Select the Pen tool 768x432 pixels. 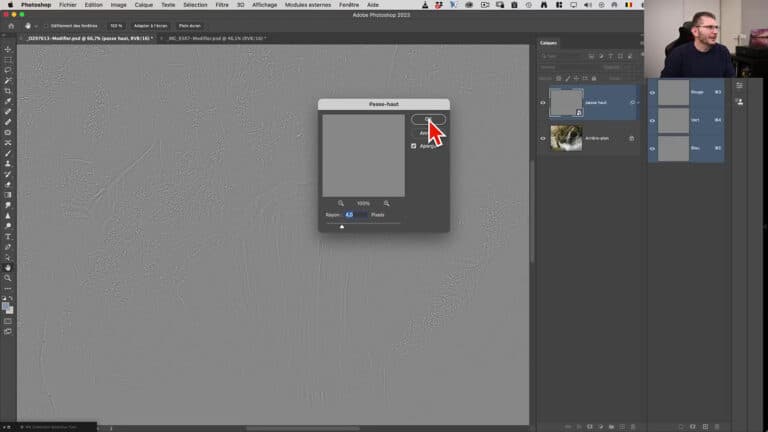pyautogui.click(x=8, y=247)
